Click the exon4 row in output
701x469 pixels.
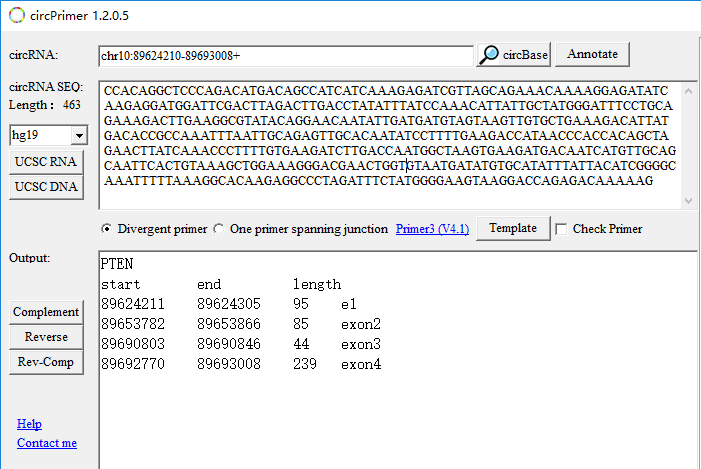point(241,364)
